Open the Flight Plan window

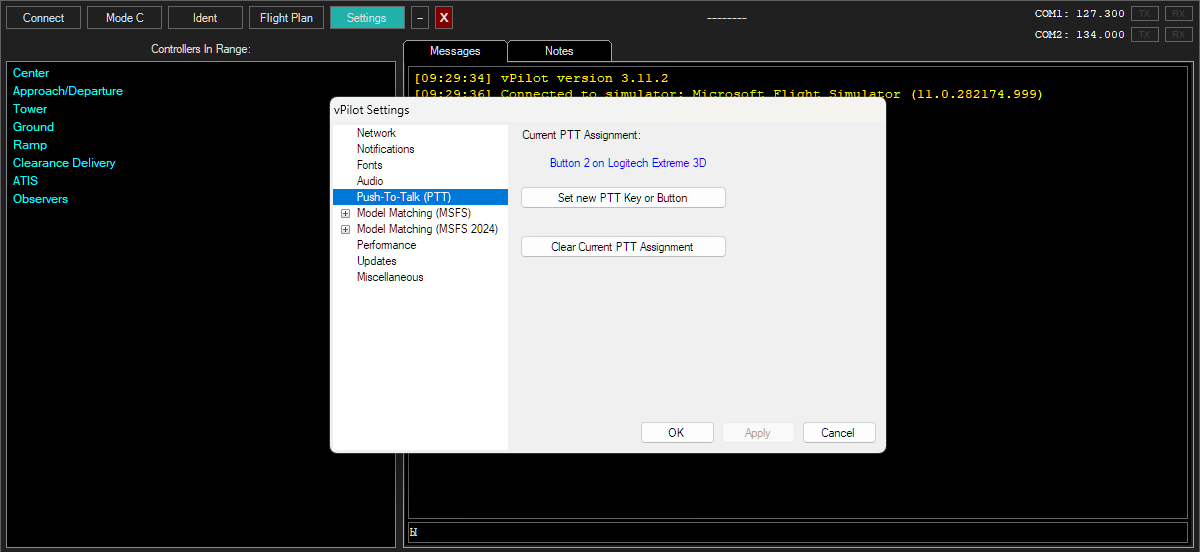(x=286, y=18)
